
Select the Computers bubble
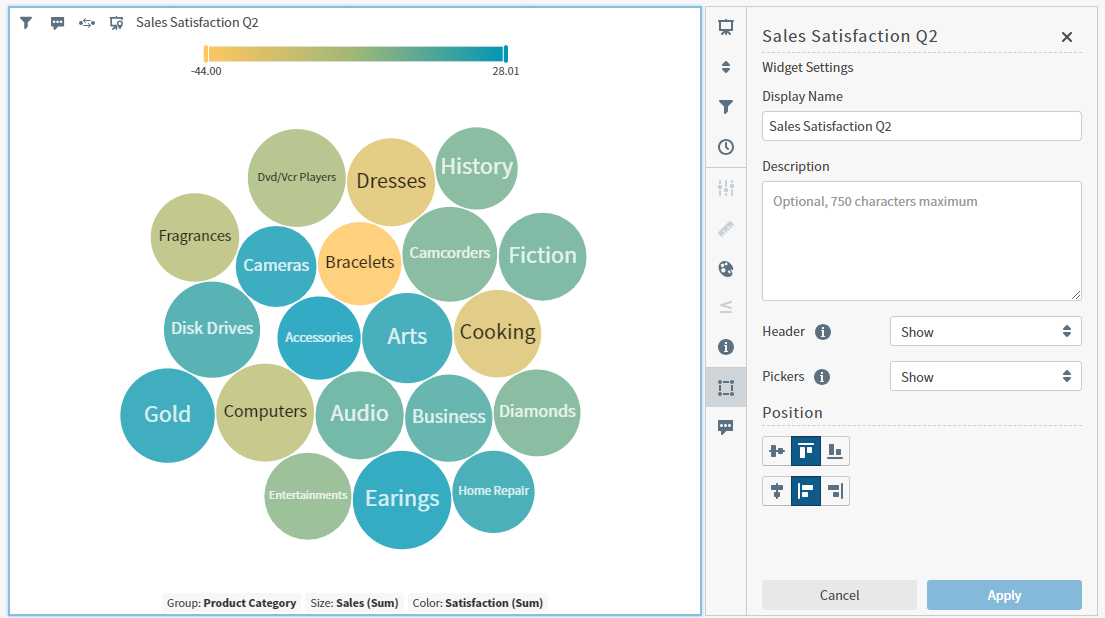(x=265, y=412)
